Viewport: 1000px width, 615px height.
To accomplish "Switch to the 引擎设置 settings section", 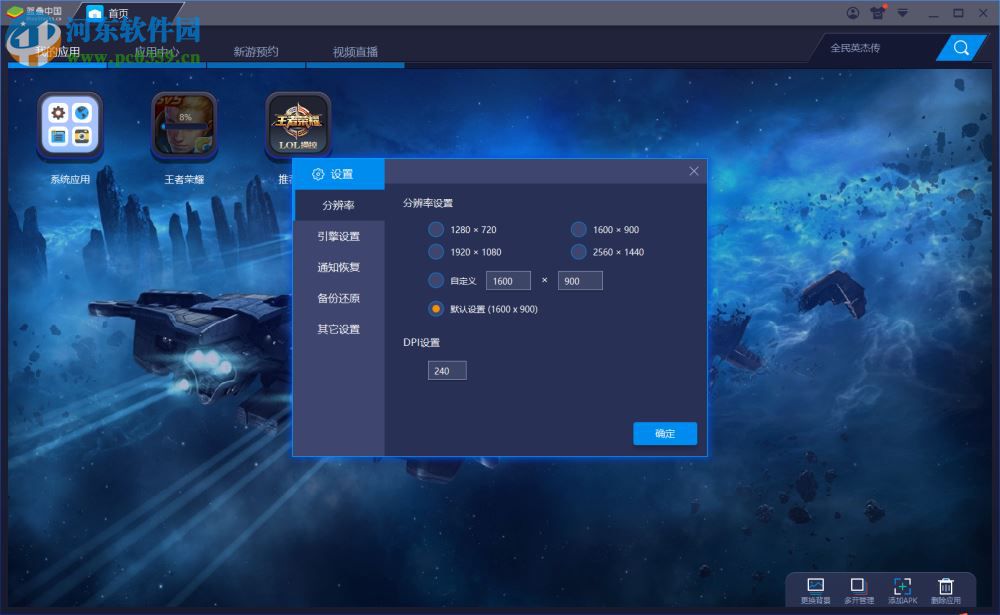I will pyautogui.click(x=339, y=236).
